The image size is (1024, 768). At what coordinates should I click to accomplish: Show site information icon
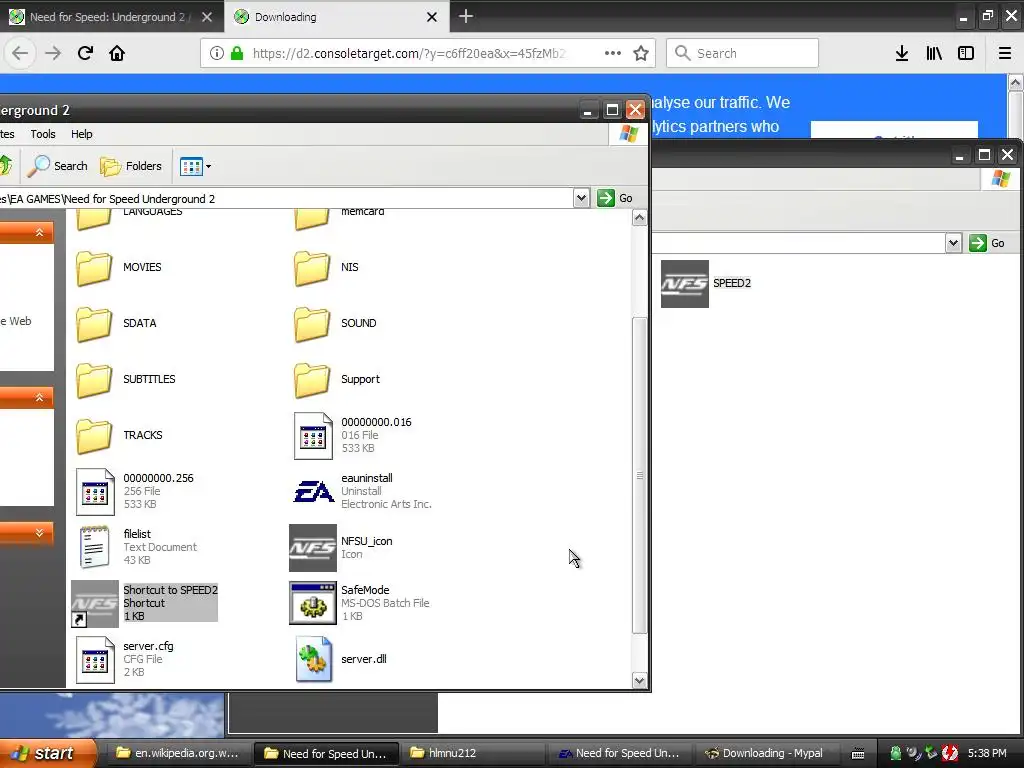click(217, 53)
